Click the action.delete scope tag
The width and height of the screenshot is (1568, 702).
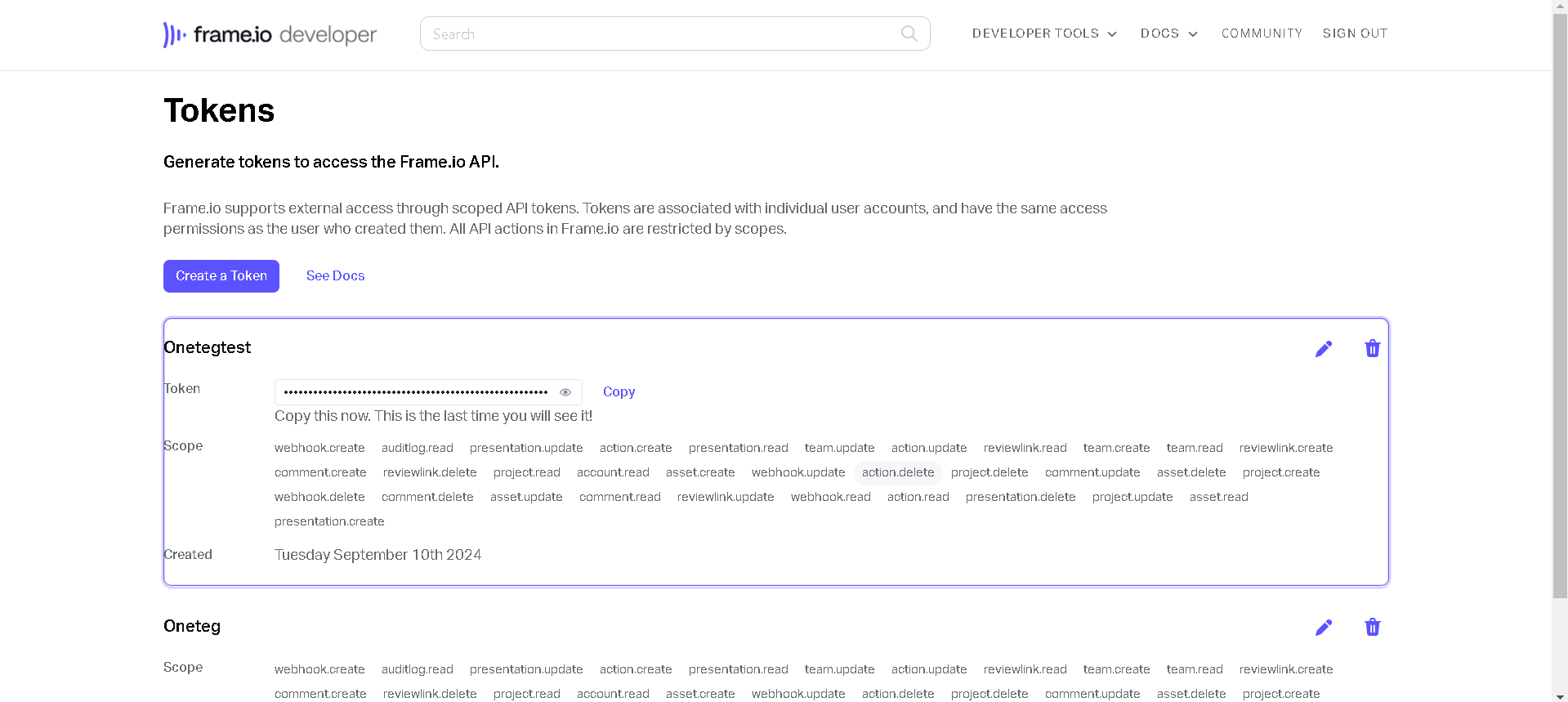897,472
